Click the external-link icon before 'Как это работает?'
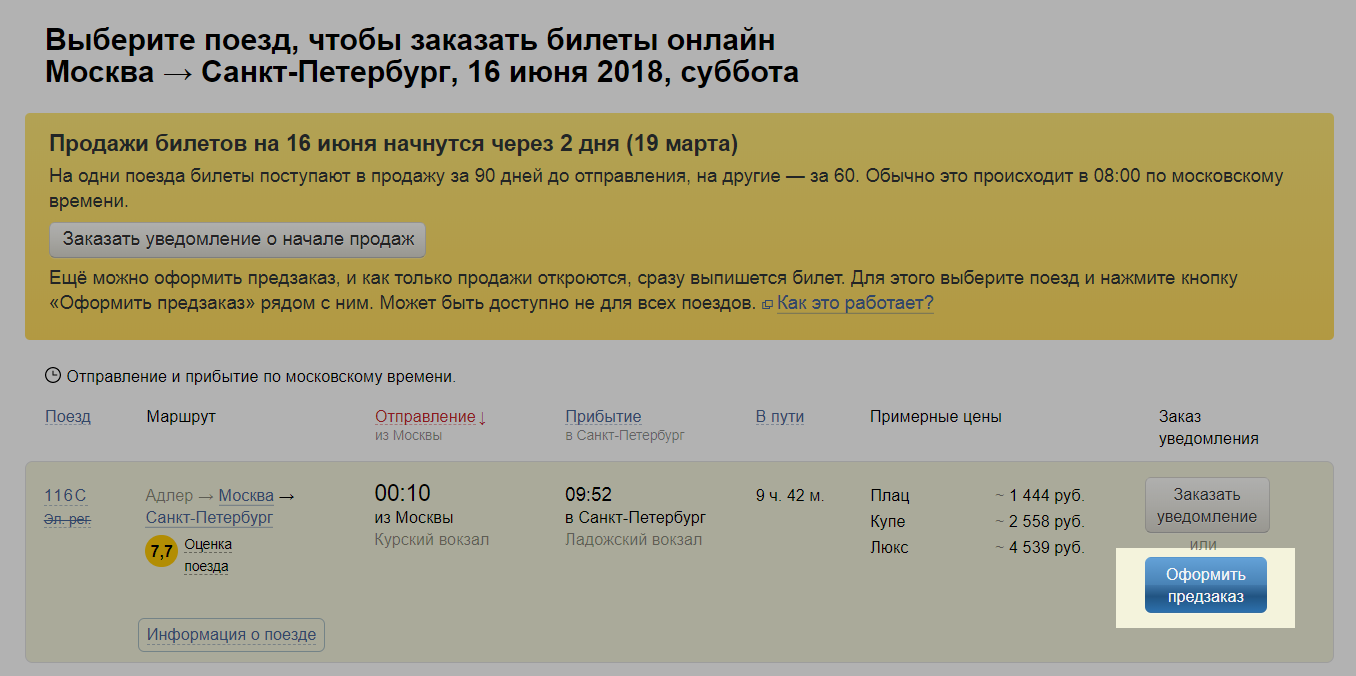 click(x=767, y=304)
